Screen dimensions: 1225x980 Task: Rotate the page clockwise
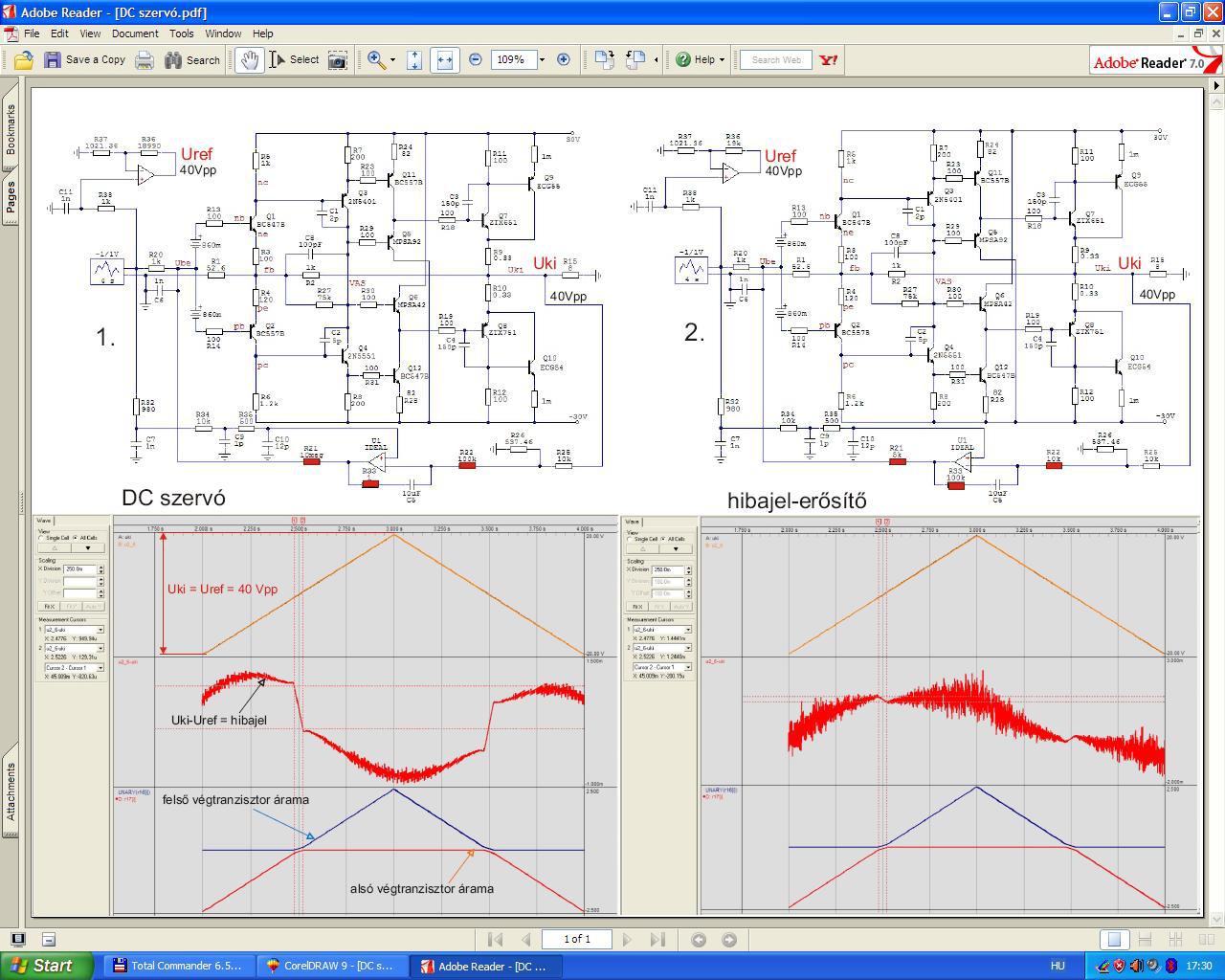[x=604, y=59]
